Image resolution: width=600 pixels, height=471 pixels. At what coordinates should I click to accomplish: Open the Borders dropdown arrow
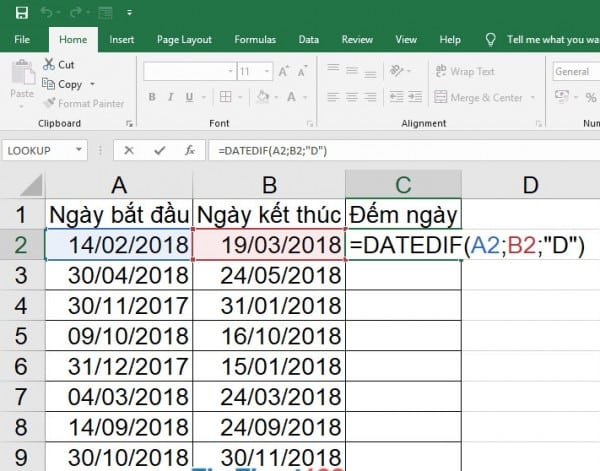click(x=240, y=97)
